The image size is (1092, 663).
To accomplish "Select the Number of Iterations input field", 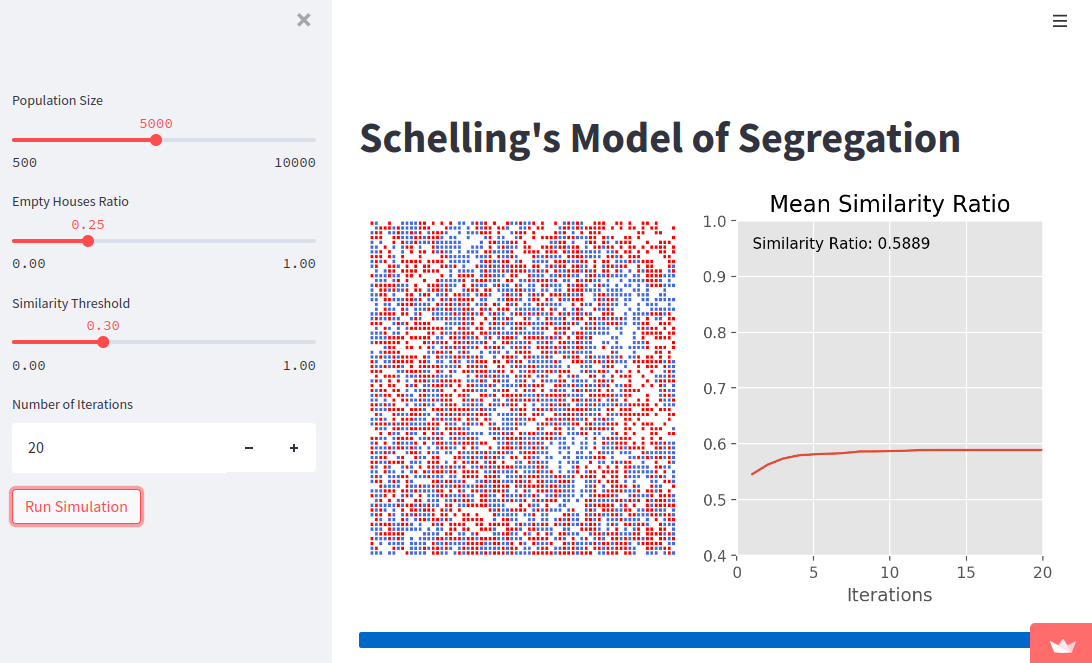I will (x=120, y=448).
